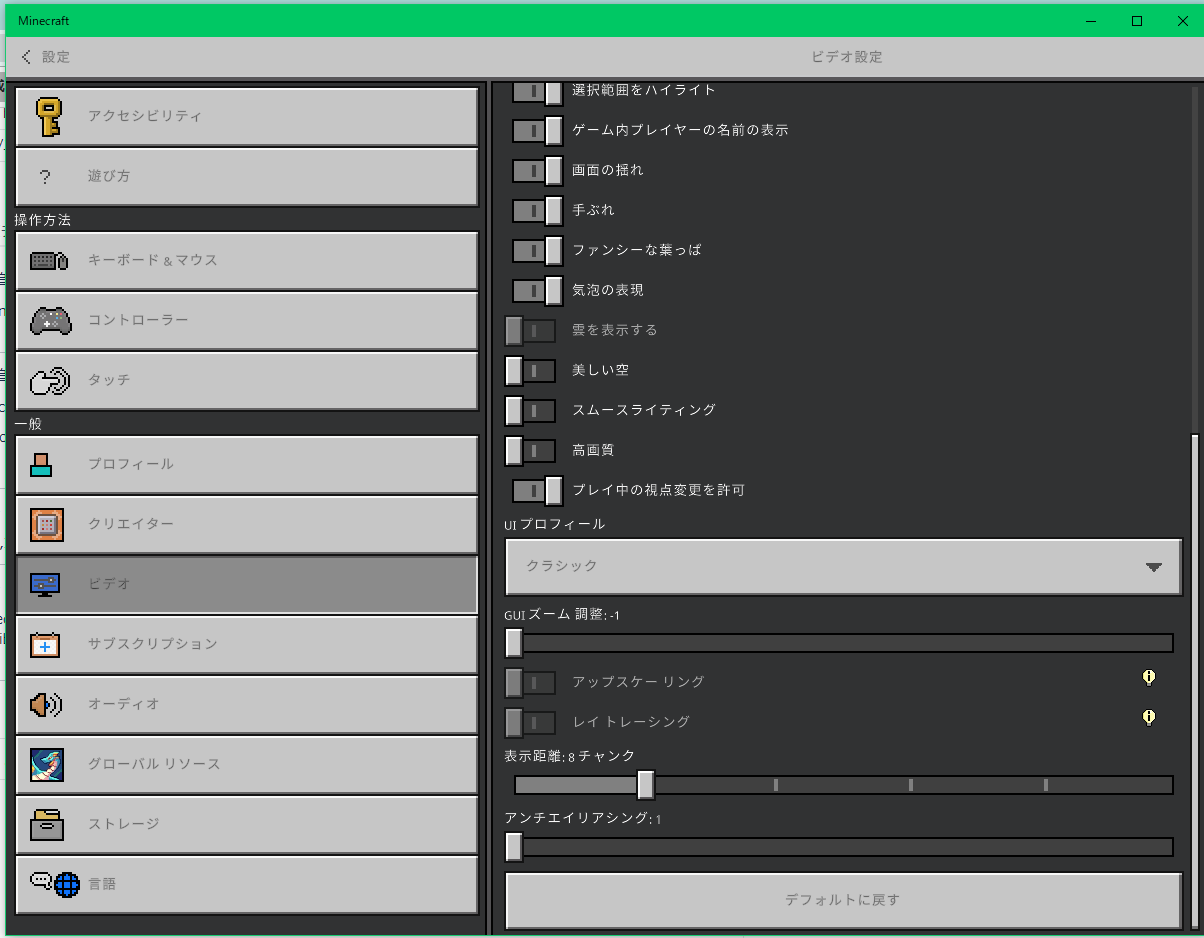Click the レイトレーシング warning info icon
Viewport: 1204px width, 938px height.
click(1149, 717)
